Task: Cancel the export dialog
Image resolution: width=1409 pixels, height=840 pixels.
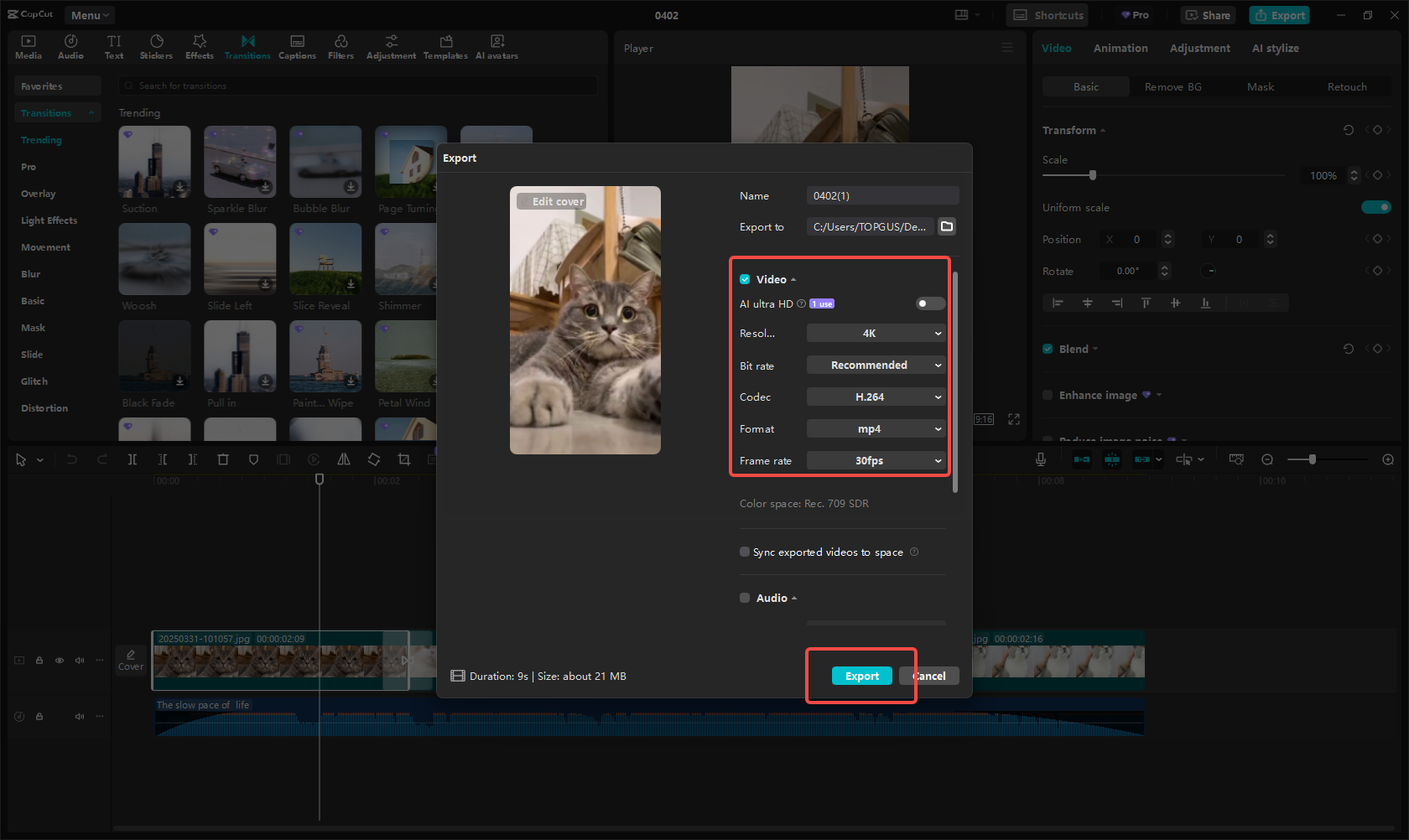Action: point(931,677)
